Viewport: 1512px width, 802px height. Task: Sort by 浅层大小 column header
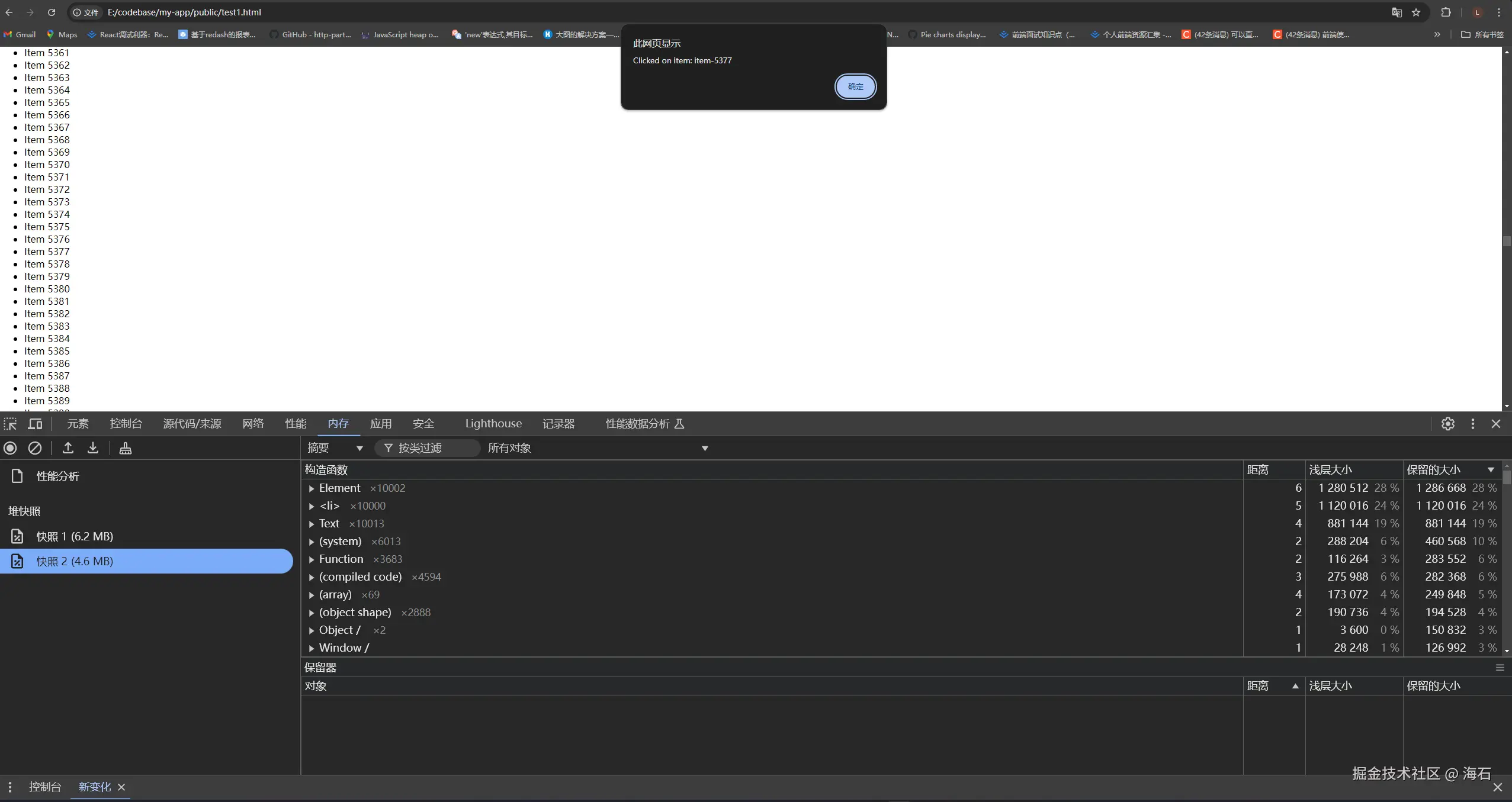point(1330,469)
